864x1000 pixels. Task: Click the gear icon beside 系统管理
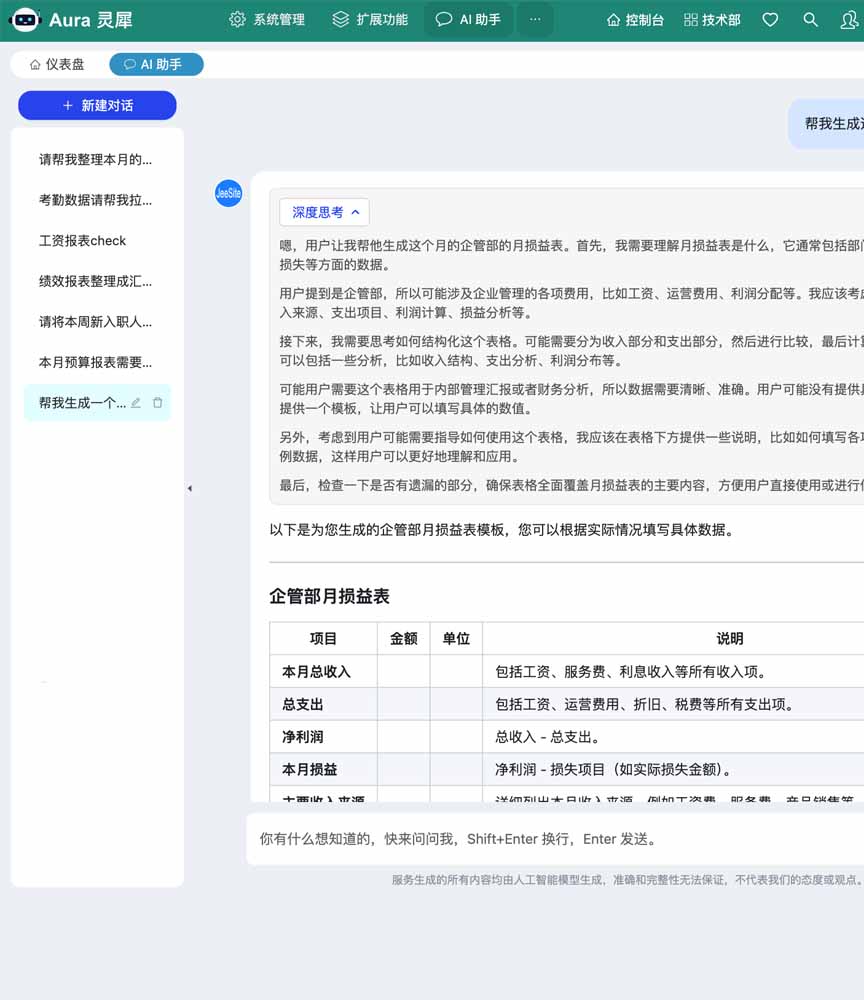point(237,20)
